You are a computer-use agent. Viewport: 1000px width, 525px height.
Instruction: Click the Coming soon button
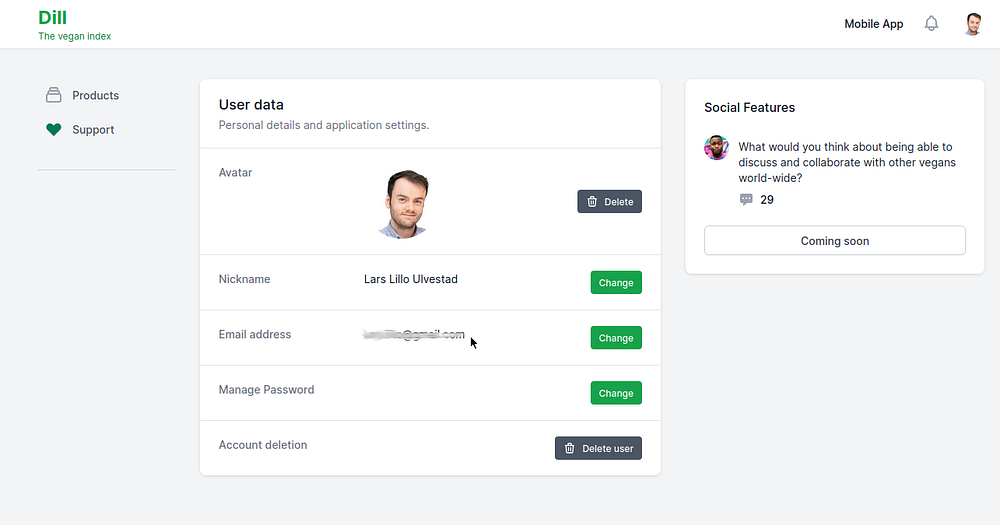[x=834, y=241]
